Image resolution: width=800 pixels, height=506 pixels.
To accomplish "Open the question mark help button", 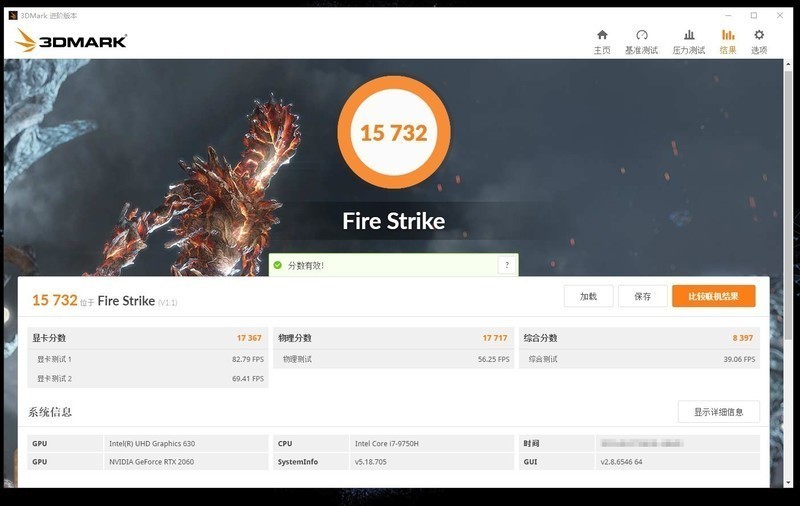I will pyautogui.click(x=507, y=265).
